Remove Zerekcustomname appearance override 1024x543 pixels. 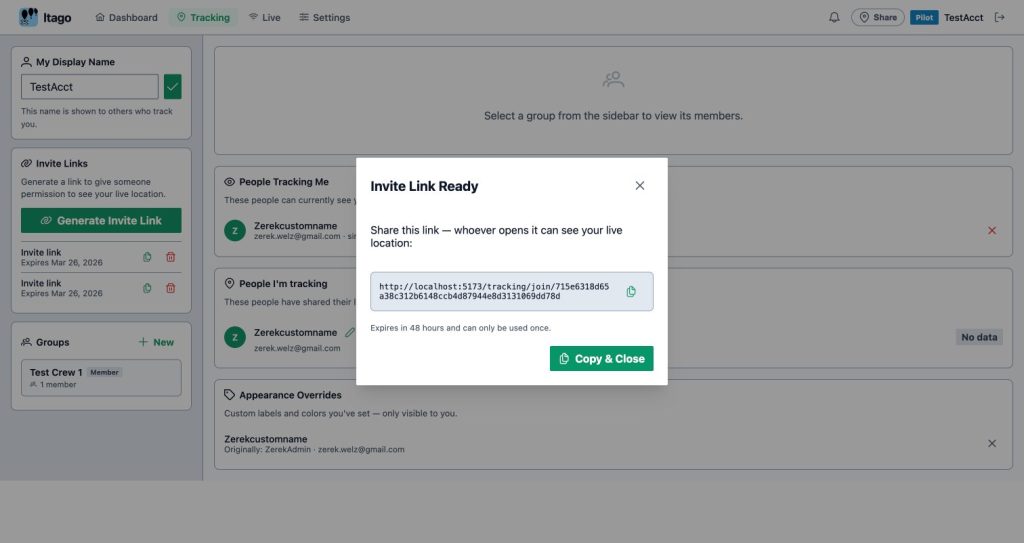point(992,443)
